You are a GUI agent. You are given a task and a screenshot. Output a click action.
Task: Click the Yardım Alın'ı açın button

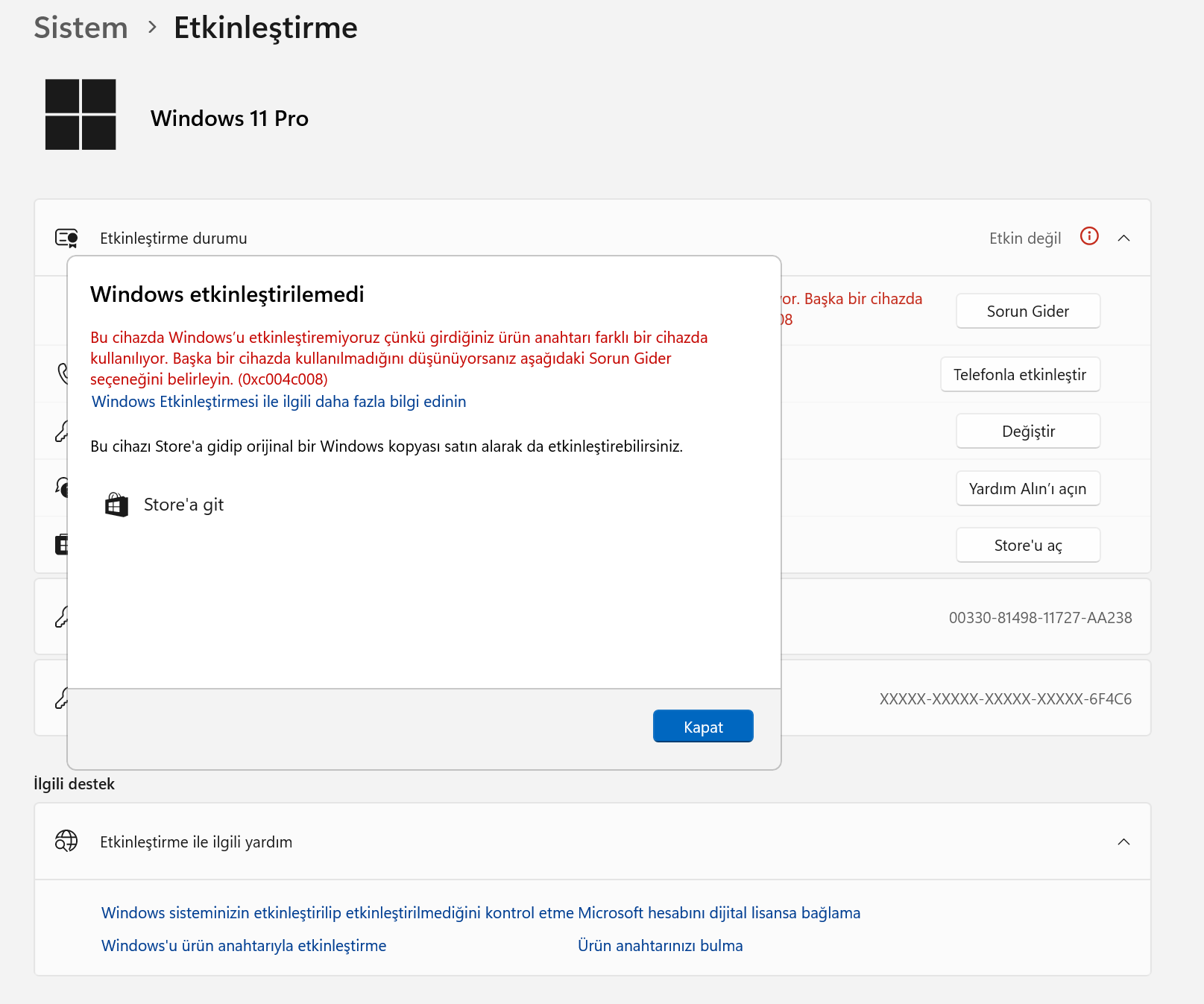tap(1028, 488)
